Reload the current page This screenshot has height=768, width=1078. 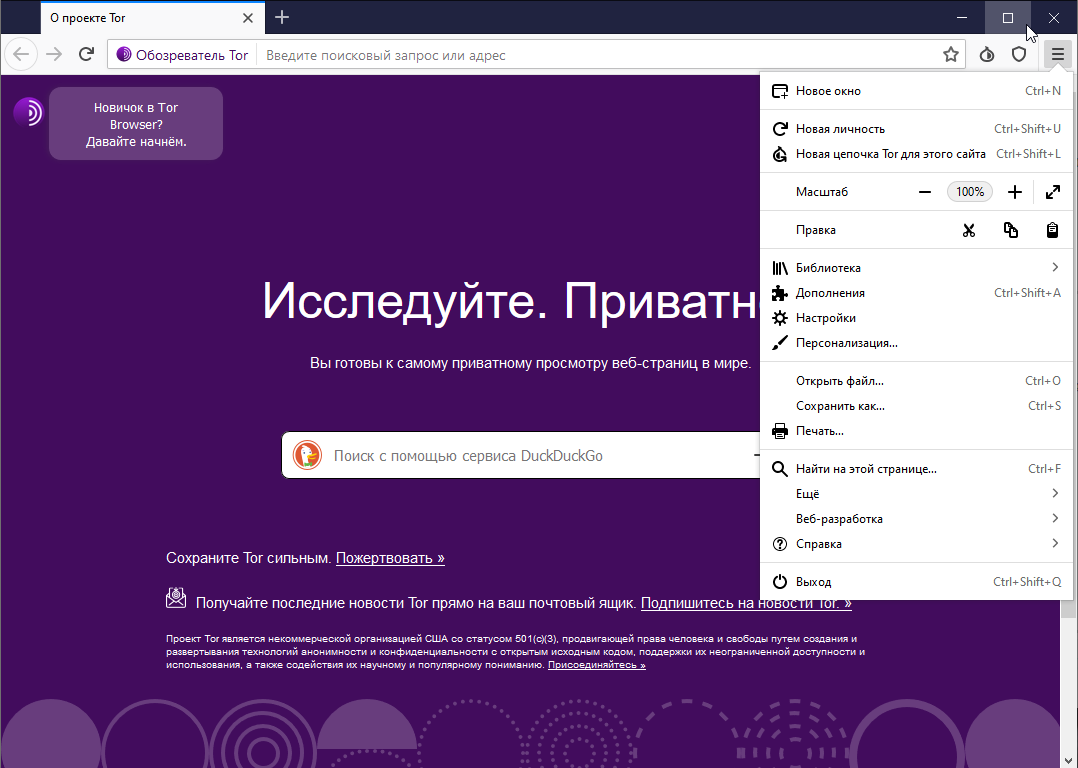[x=86, y=54]
